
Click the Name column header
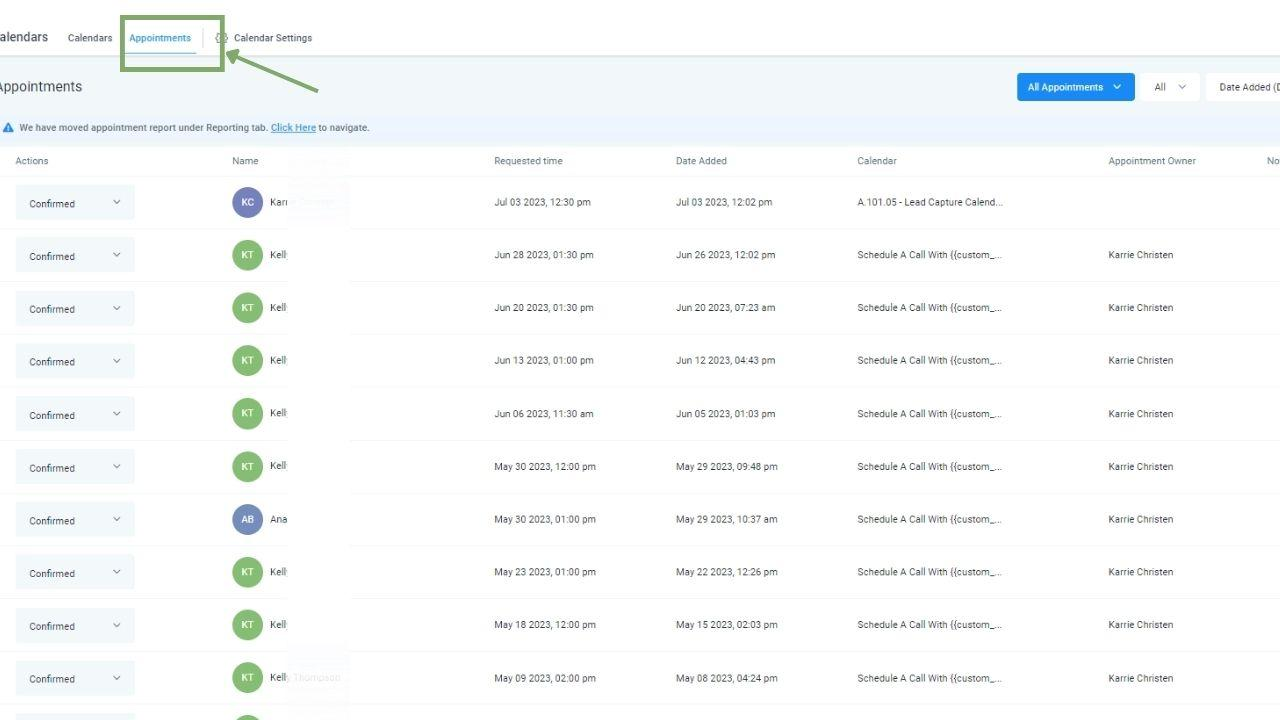point(245,161)
